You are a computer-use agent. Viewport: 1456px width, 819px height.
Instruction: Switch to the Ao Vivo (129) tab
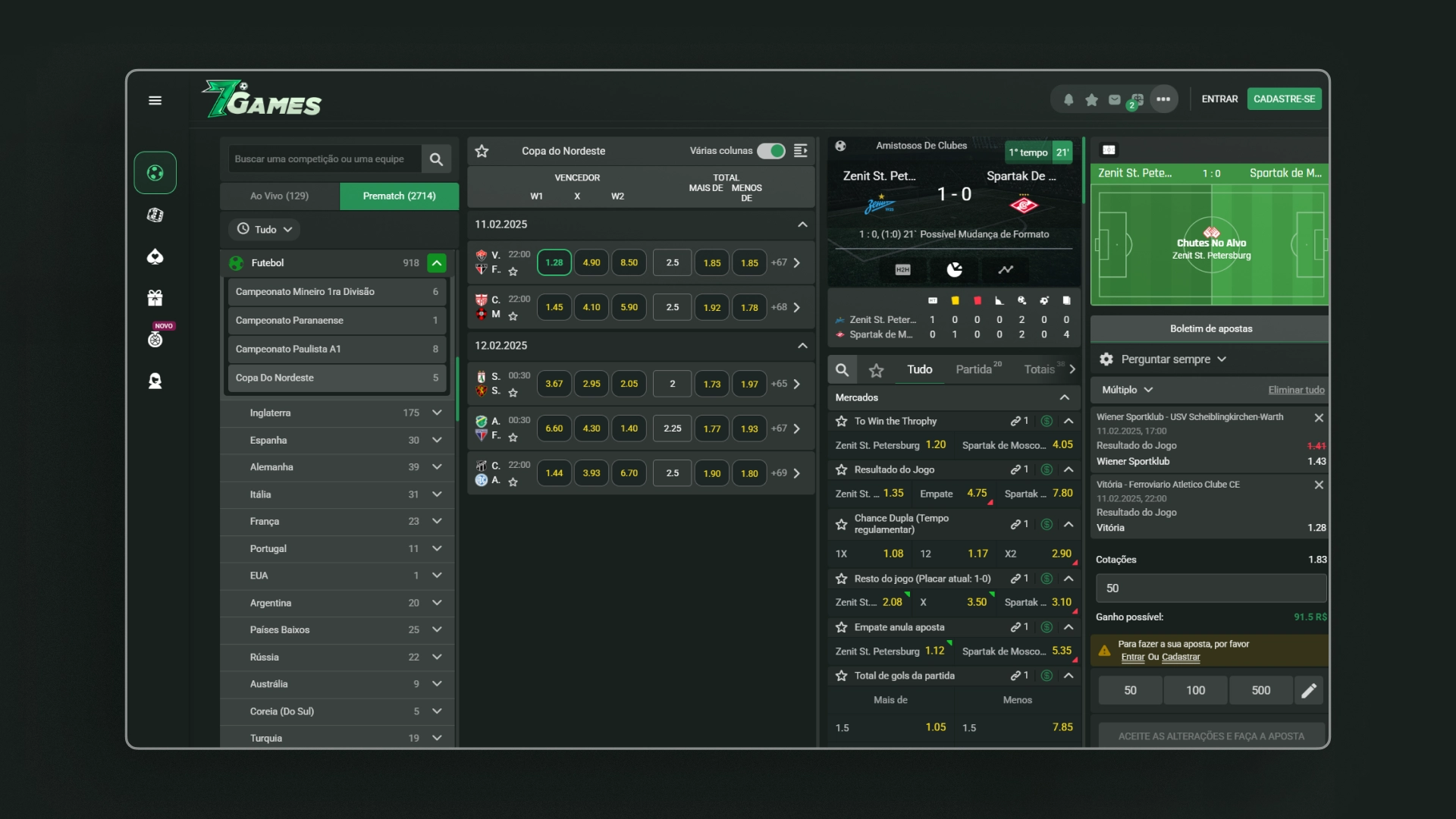279,196
